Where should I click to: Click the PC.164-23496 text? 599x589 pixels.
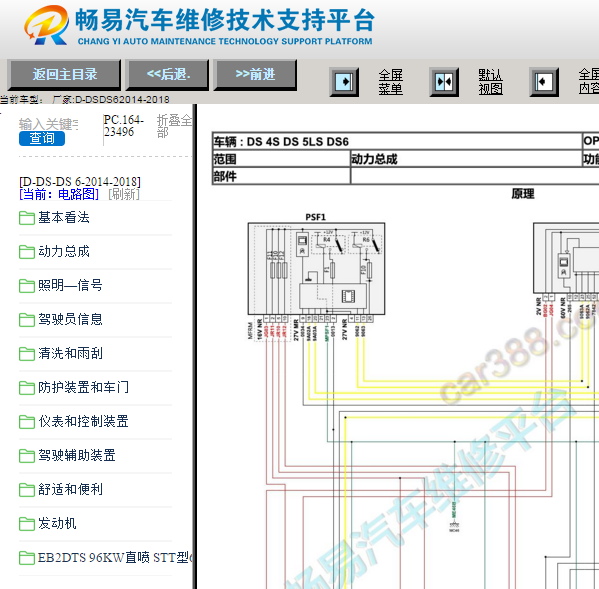(x=123, y=126)
